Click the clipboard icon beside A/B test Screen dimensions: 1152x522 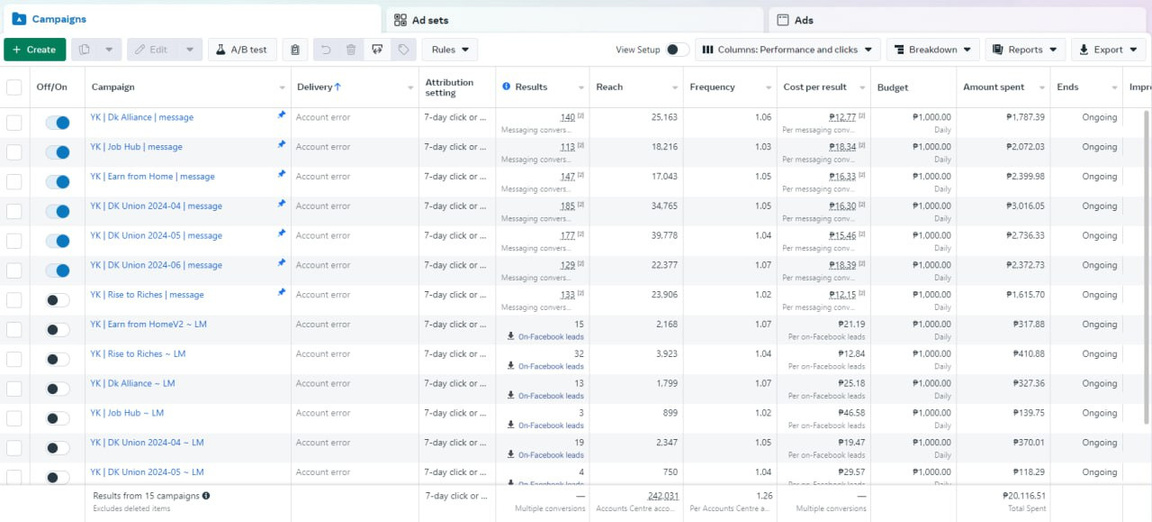(294, 50)
